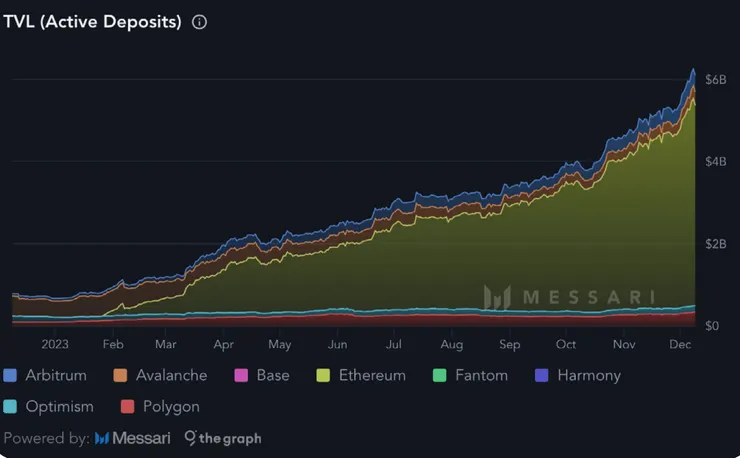The image size is (740, 458).
Task: Click the Ethereum legend color swatch
Action: pyautogui.click(x=323, y=376)
